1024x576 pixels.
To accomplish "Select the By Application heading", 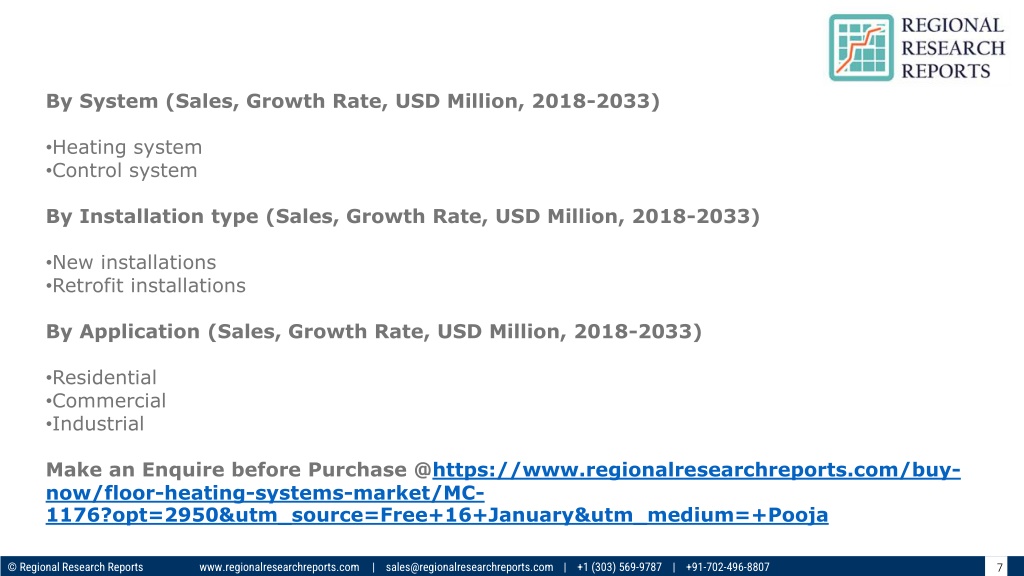I will (x=374, y=331).
